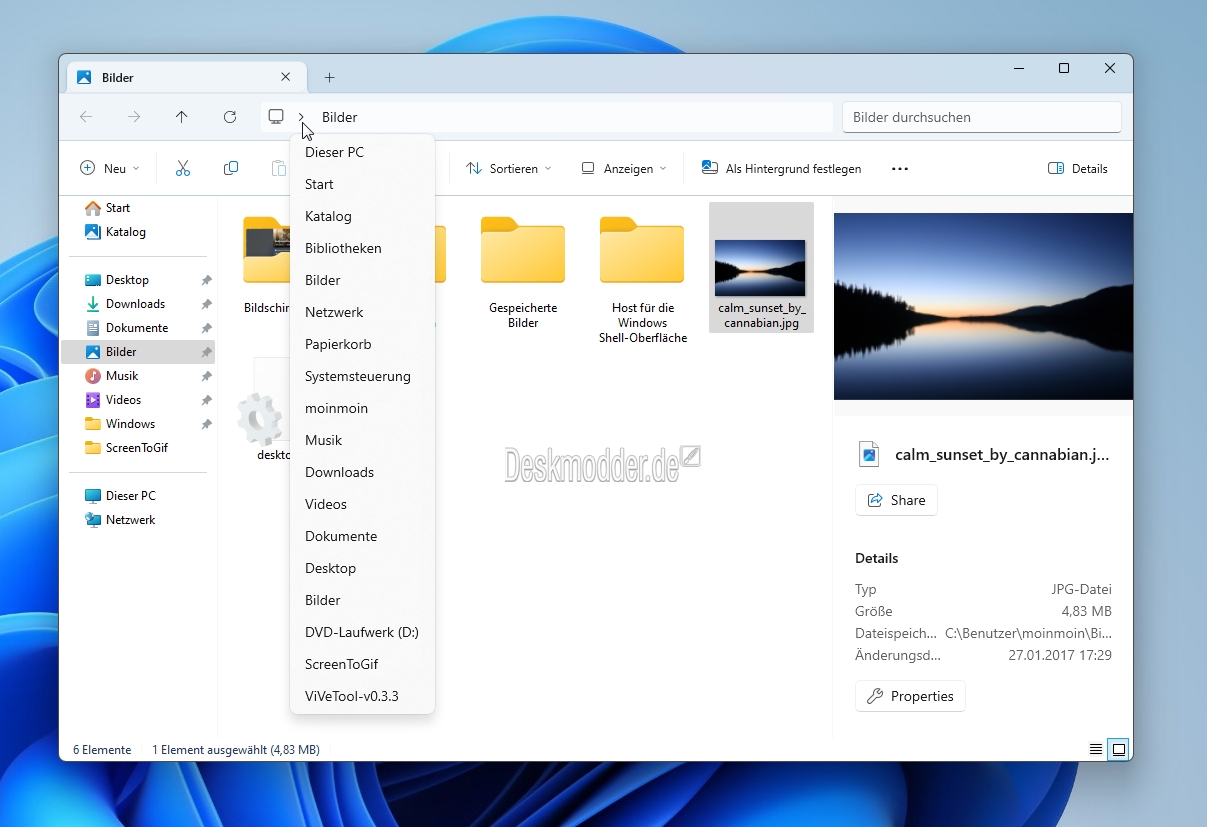
Task: Add a new tab with plus button
Action: (329, 77)
